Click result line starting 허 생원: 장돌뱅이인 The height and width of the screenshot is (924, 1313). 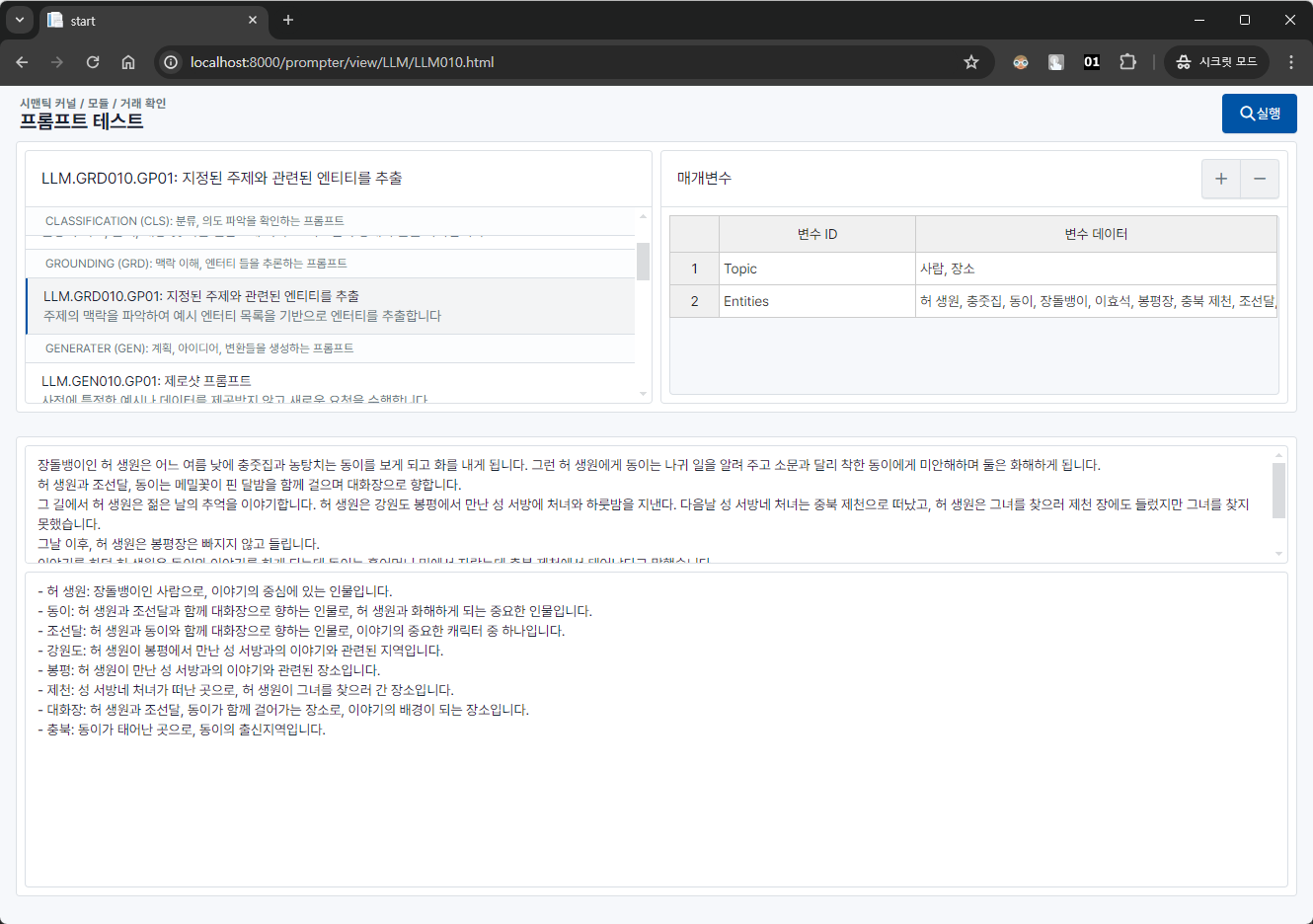(x=215, y=591)
